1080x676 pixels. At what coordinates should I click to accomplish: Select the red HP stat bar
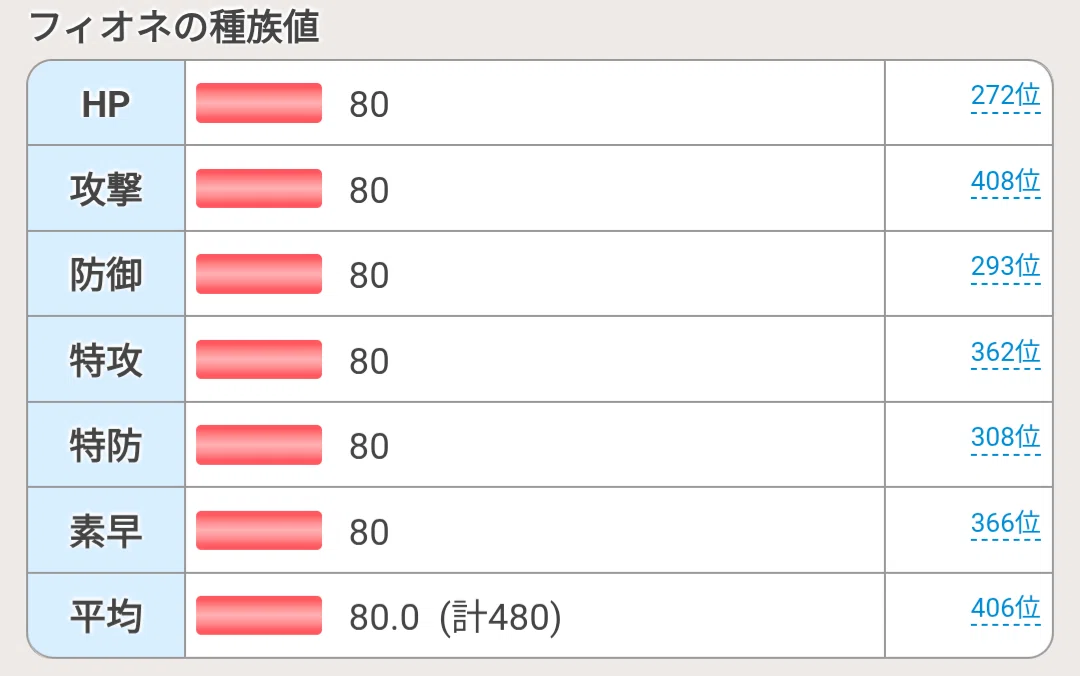(x=259, y=103)
